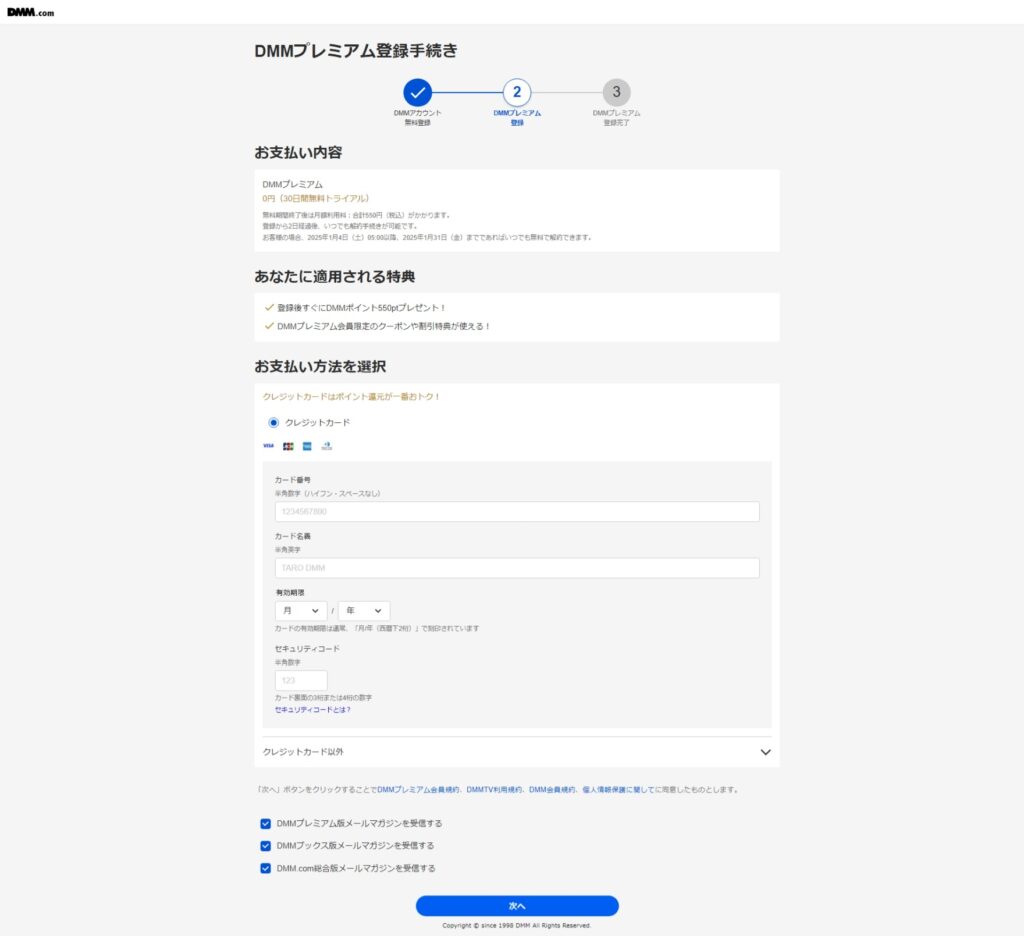1024x936 pixels.
Task: Click the お支払い方法を選択 heading
Action: click(320, 366)
